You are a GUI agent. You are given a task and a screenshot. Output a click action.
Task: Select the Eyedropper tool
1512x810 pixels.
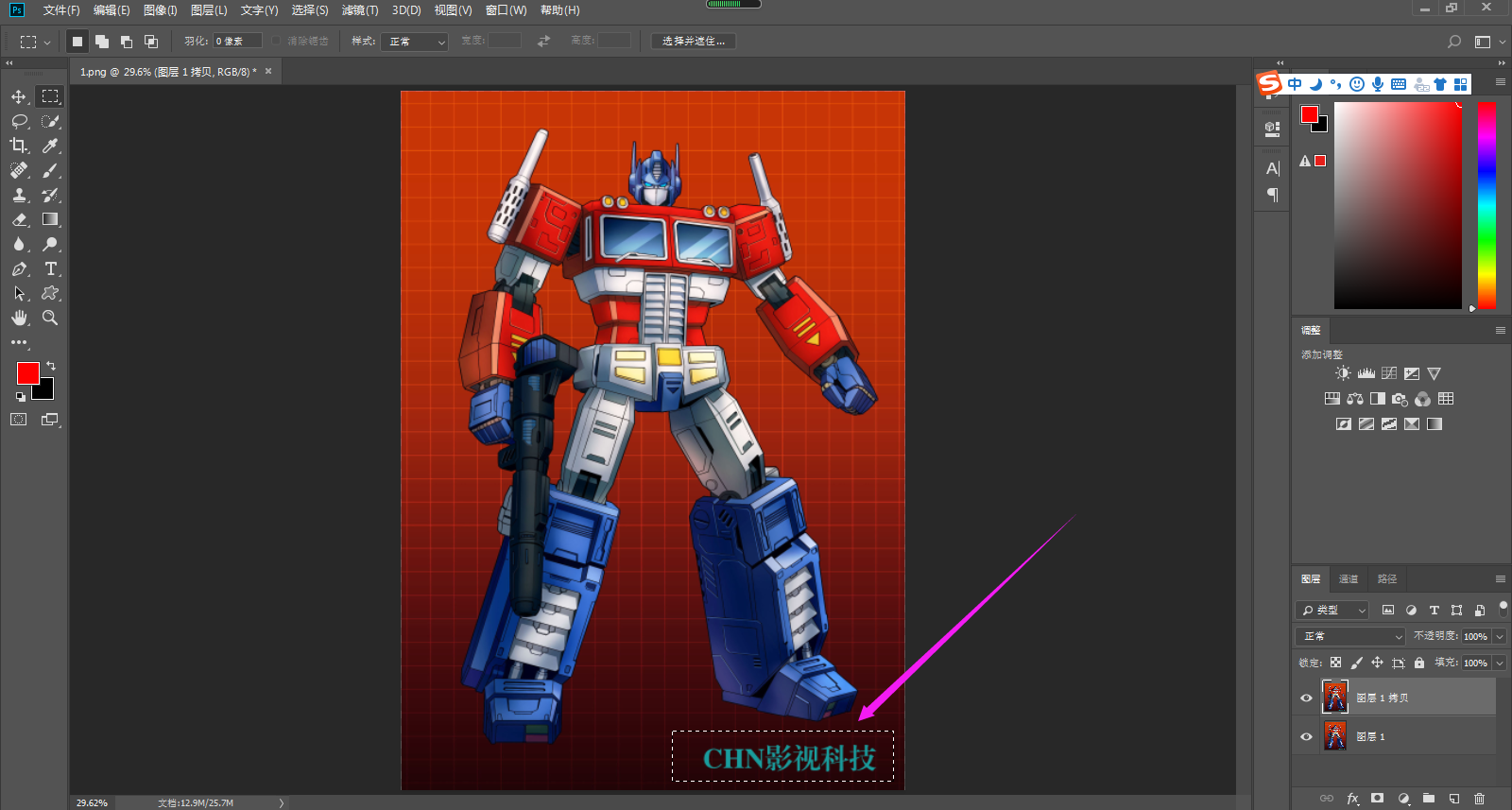coord(50,146)
